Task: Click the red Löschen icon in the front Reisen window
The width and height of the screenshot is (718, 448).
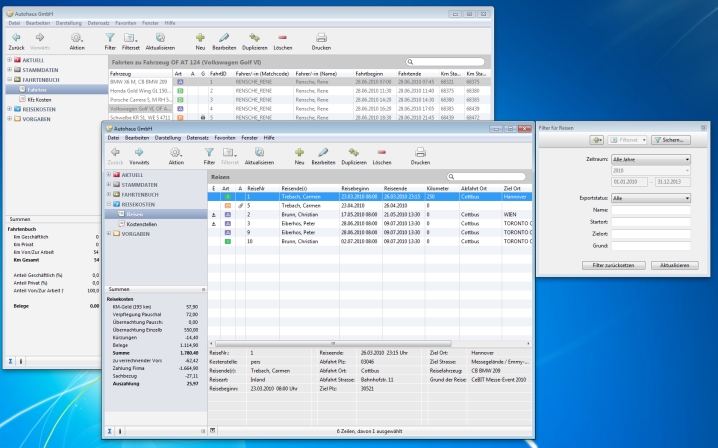Action: click(382, 152)
